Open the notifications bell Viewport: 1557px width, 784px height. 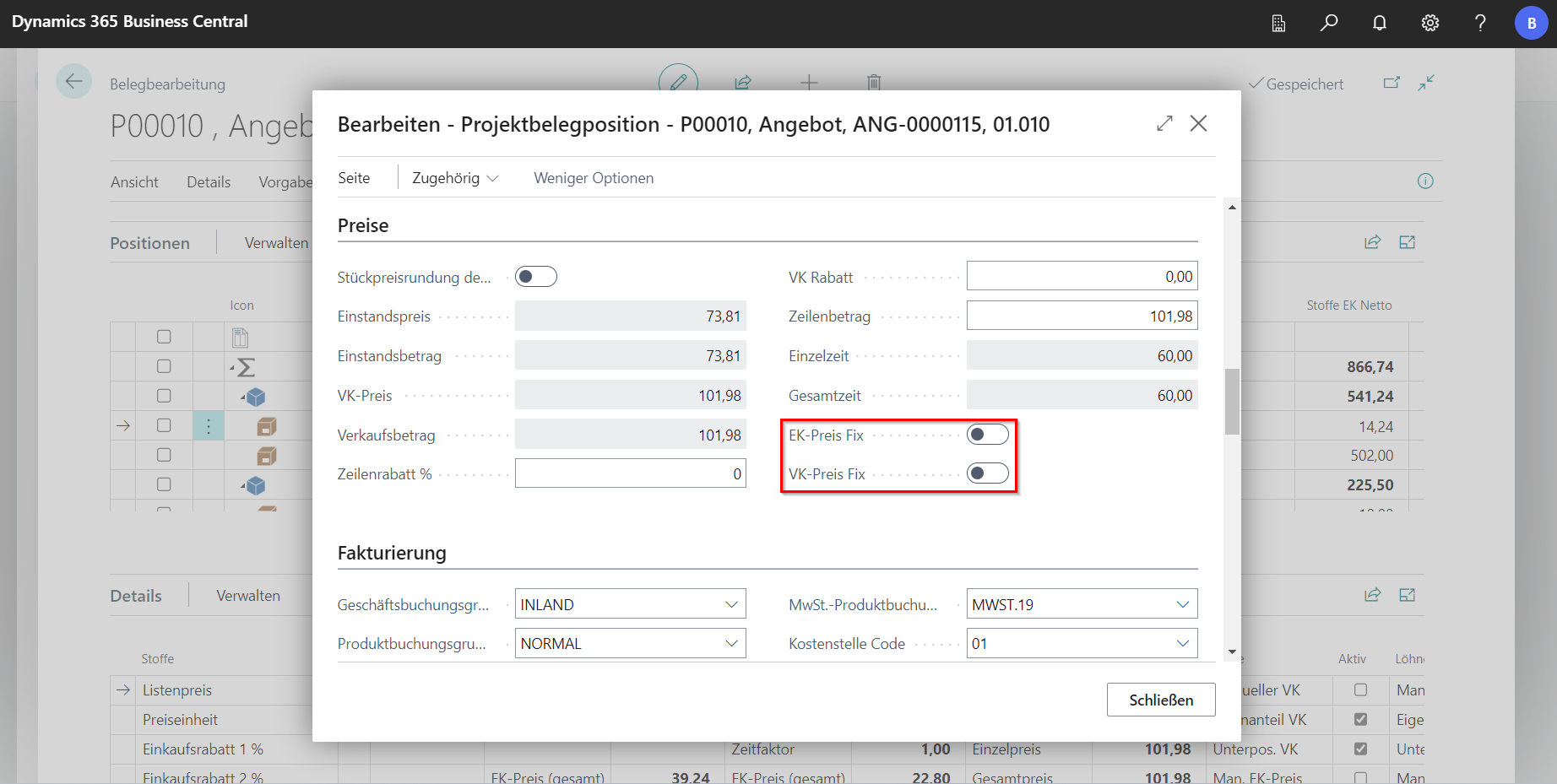[x=1380, y=23]
